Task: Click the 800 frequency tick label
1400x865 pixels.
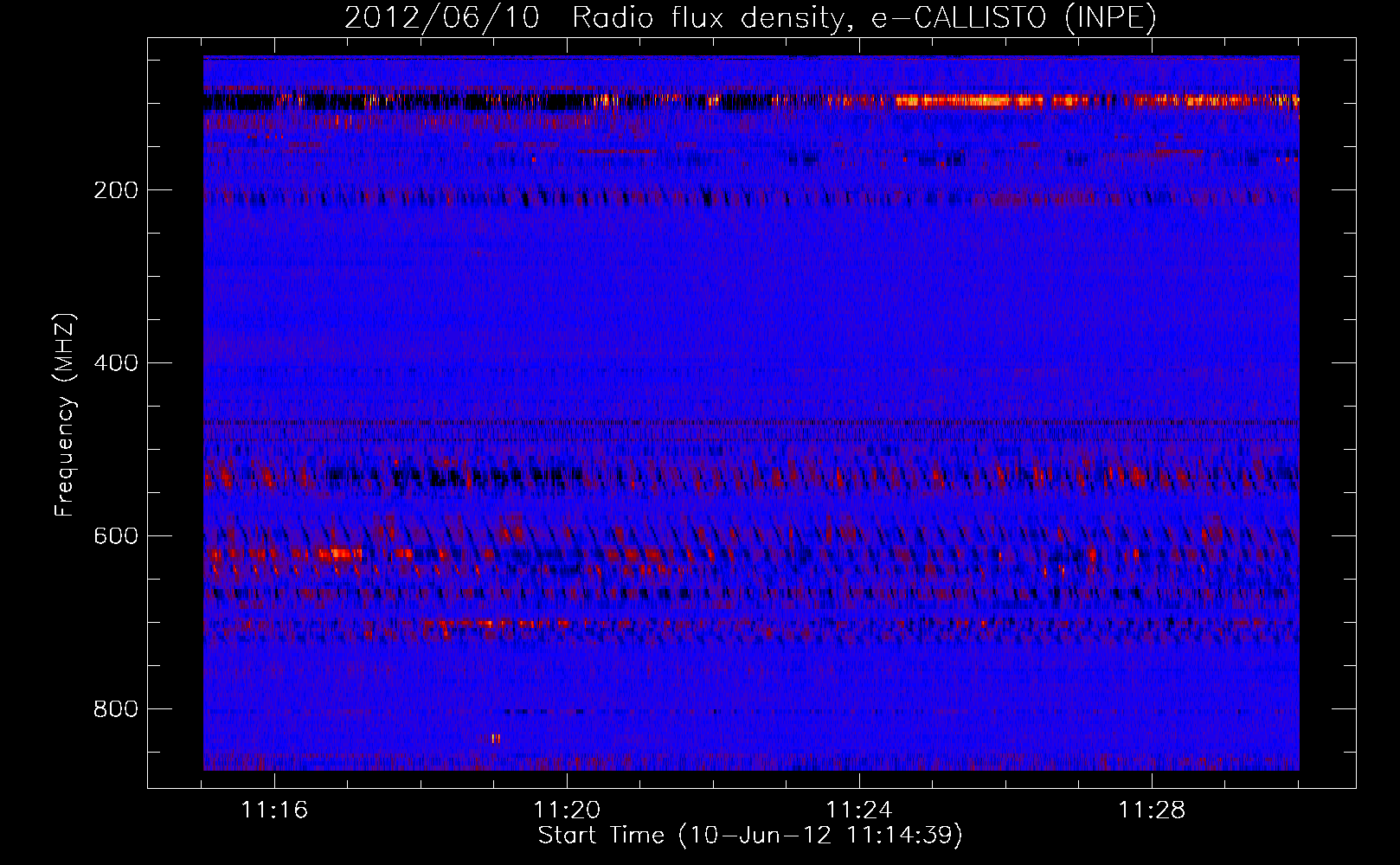Action: click(x=116, y=709)
